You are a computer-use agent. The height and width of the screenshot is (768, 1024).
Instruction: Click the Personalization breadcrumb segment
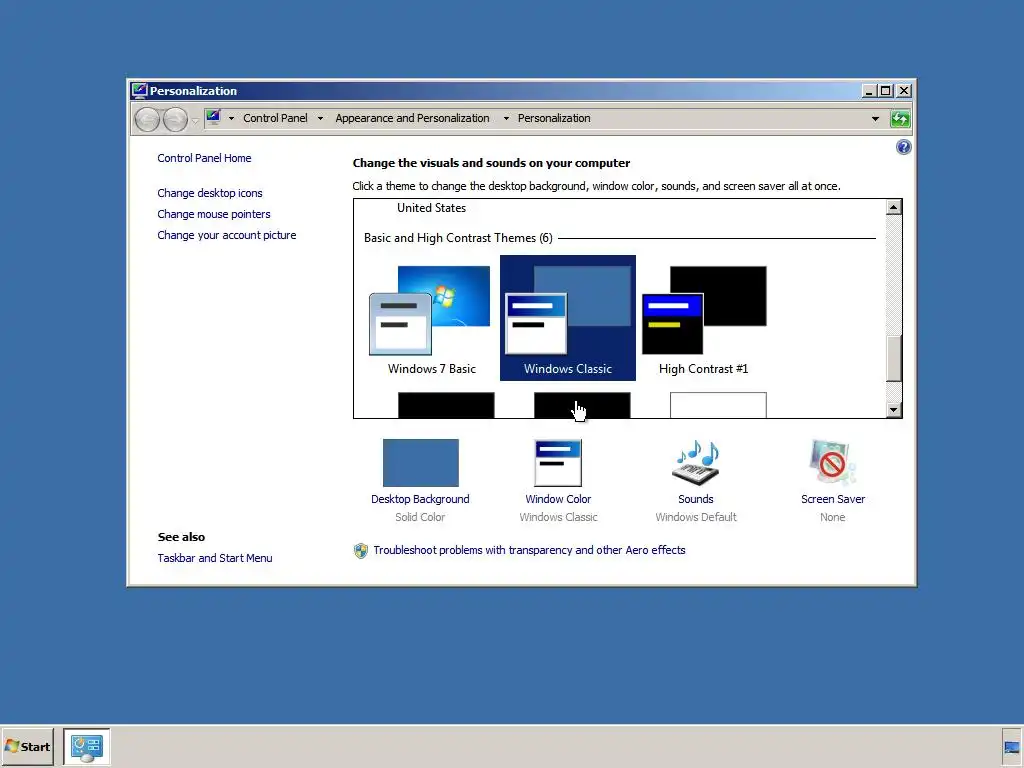pos(554,118)
